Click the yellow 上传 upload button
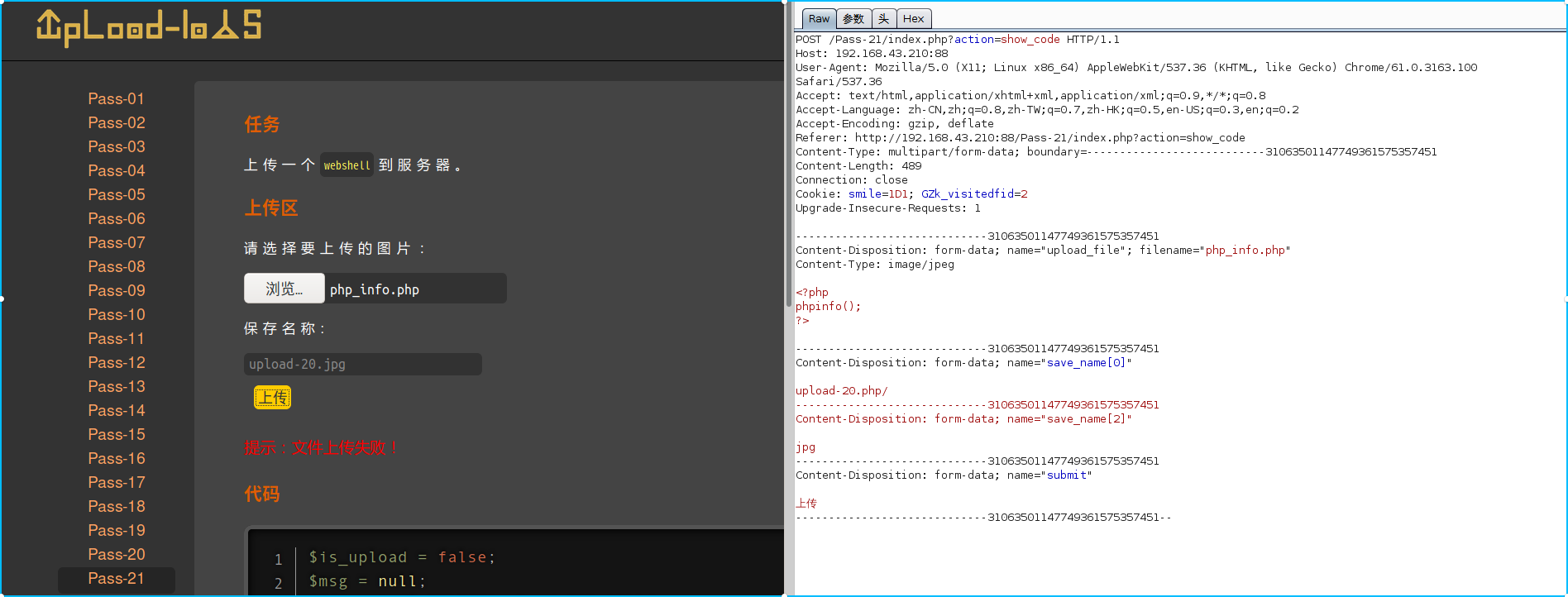 pos(272,398)
